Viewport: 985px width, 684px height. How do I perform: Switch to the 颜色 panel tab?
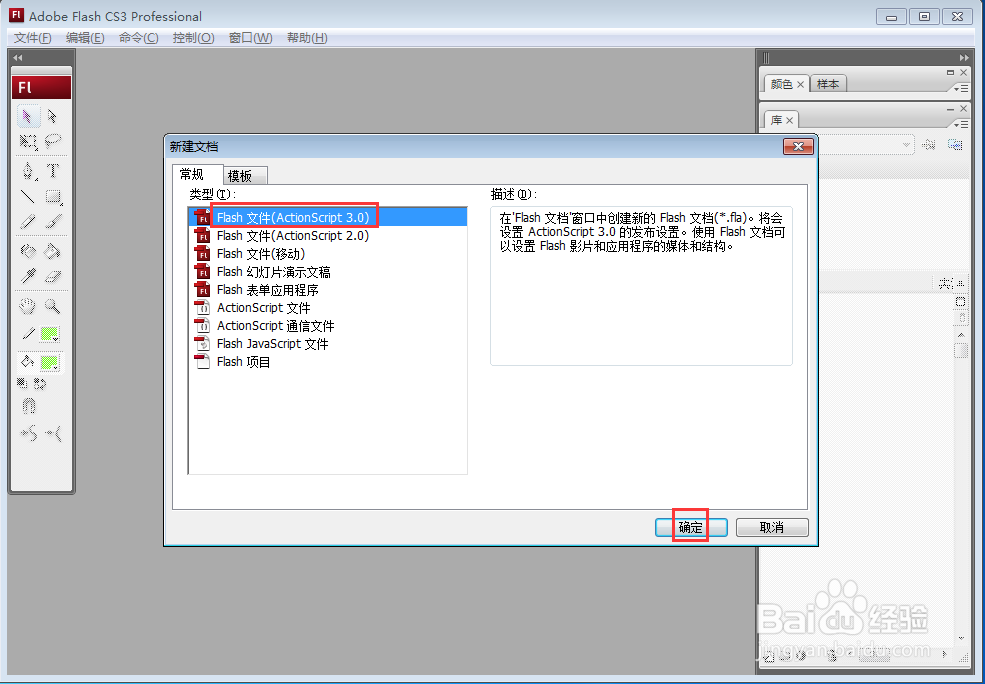click(781, 84)
